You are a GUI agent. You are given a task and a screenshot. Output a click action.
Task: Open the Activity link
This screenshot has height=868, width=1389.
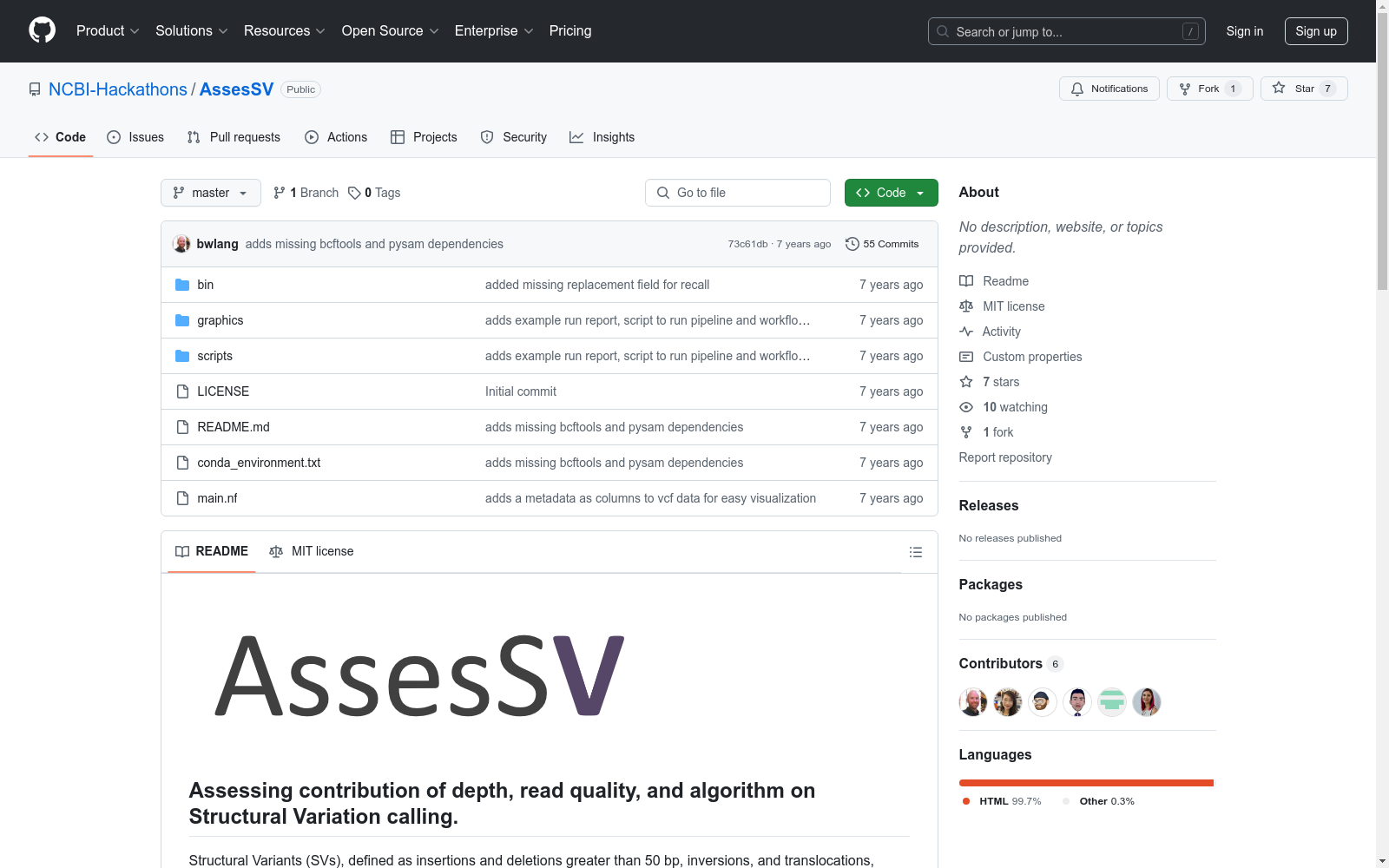990,332
